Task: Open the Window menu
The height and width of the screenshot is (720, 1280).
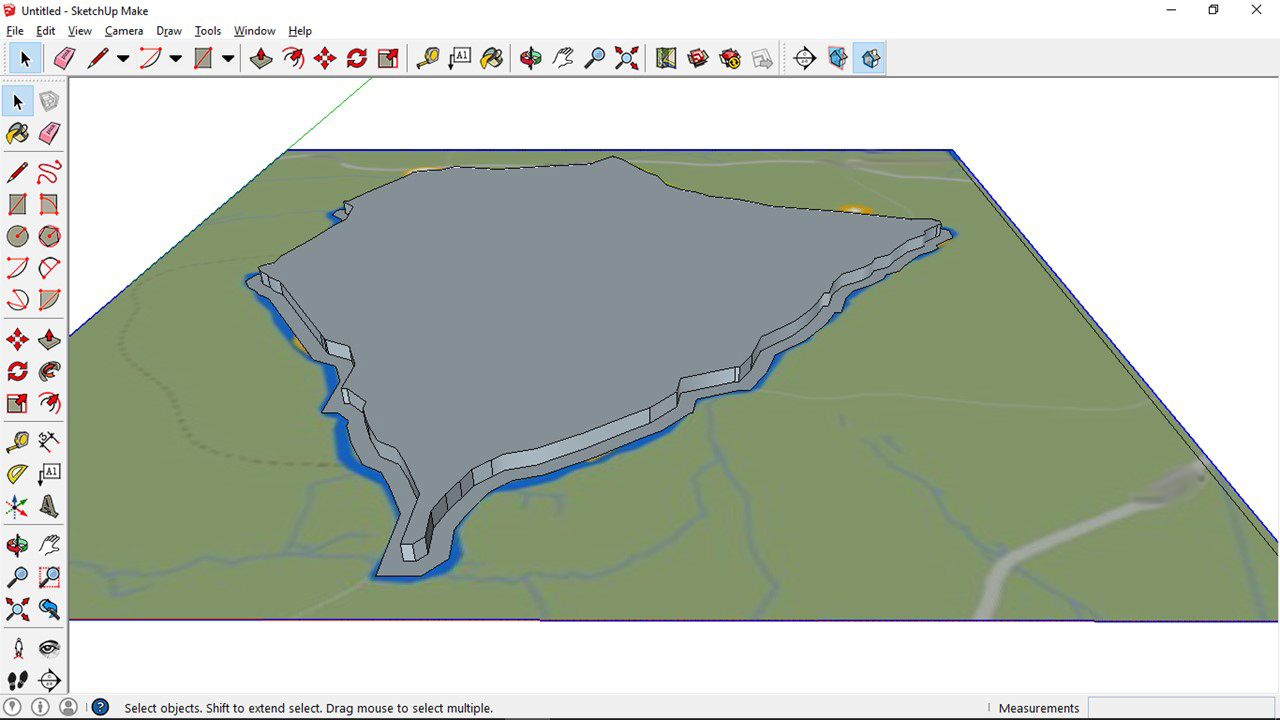Action: pos(255,31)
